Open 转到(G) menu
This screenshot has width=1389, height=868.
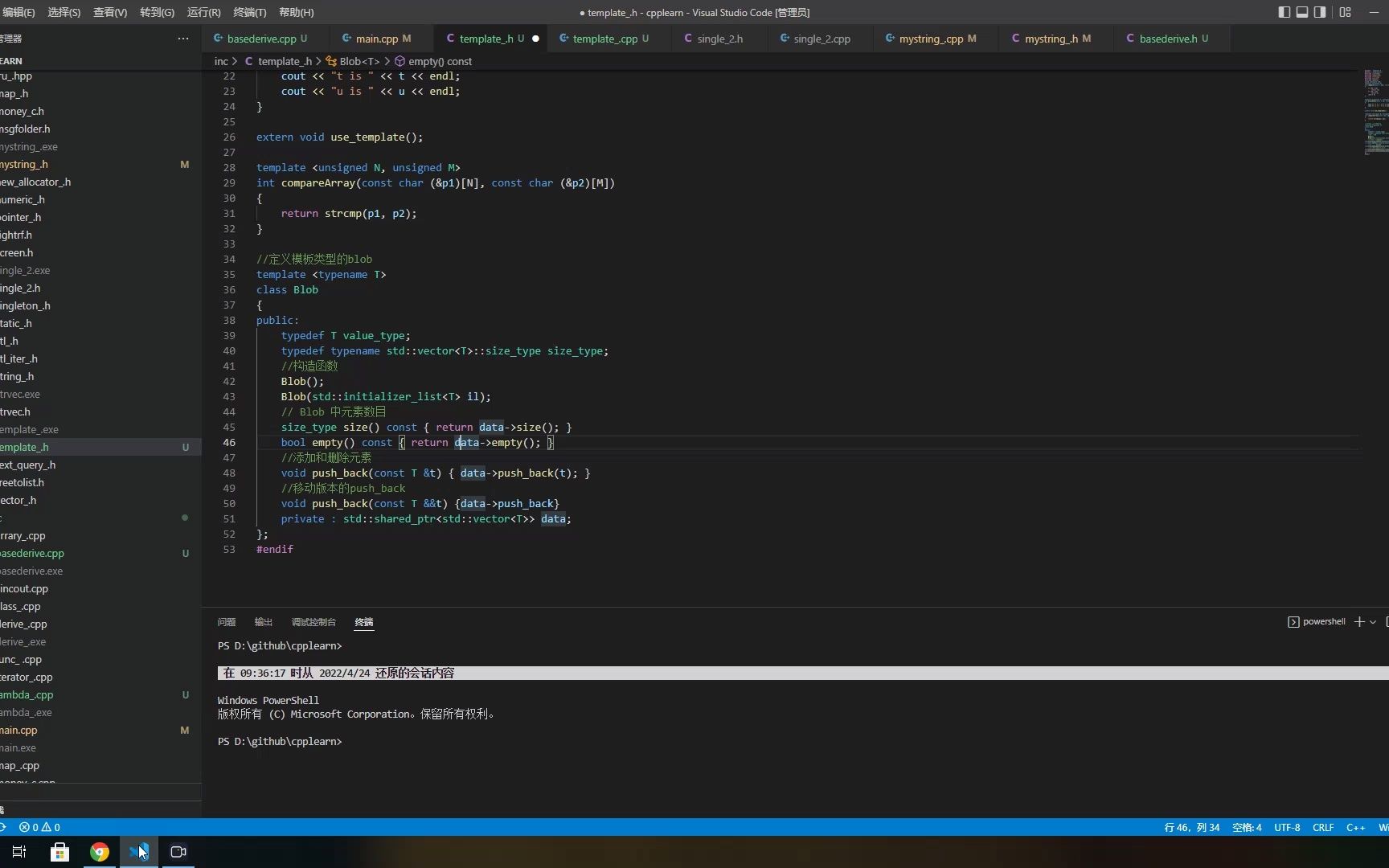[157, 12]
